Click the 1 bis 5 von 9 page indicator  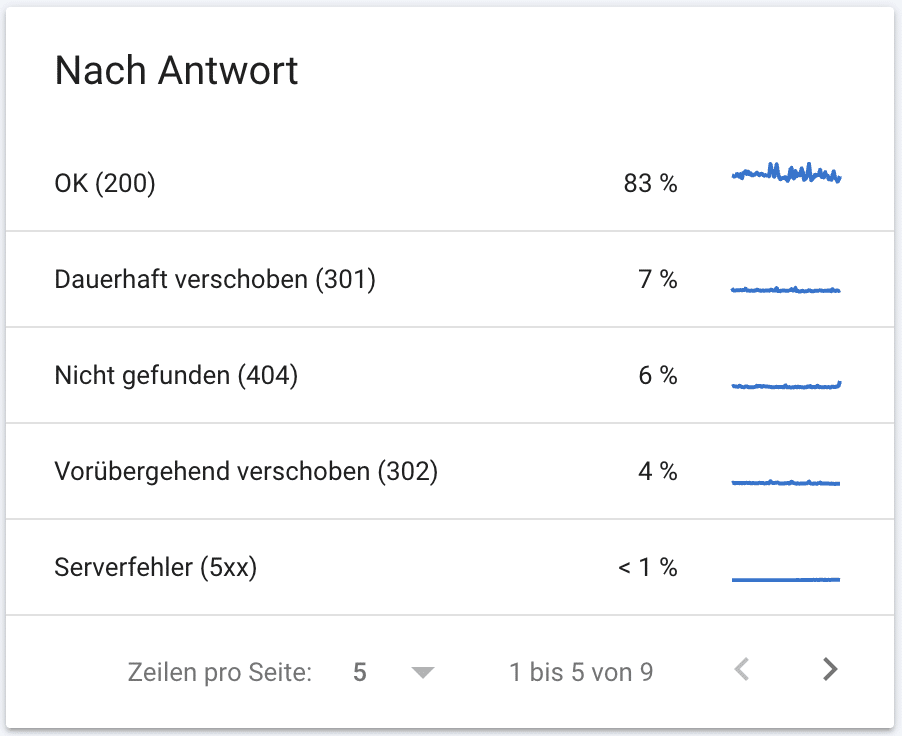pyautogui.click(x=580, y=671)
